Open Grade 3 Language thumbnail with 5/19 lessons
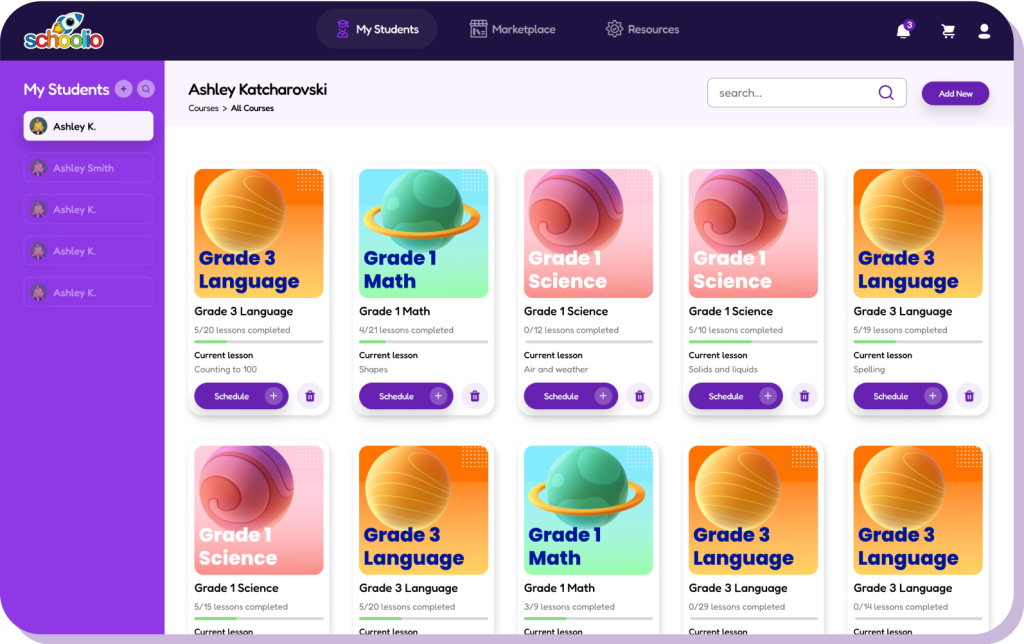Viewport: 1024px width, 644px height. pyautogui.click(x=918, y=233)
